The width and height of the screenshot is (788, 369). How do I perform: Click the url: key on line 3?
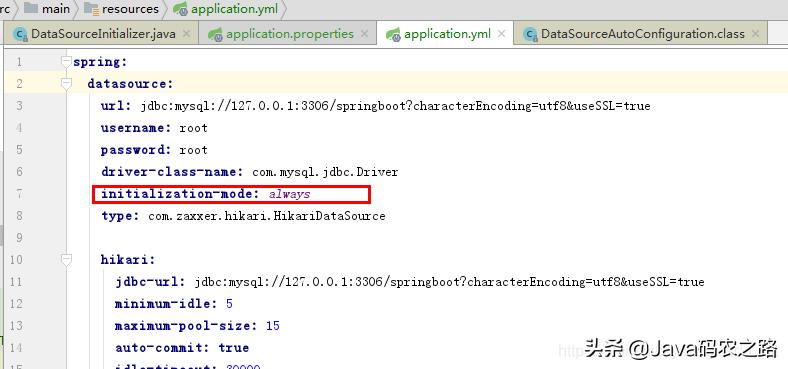[x=116, y=106]
